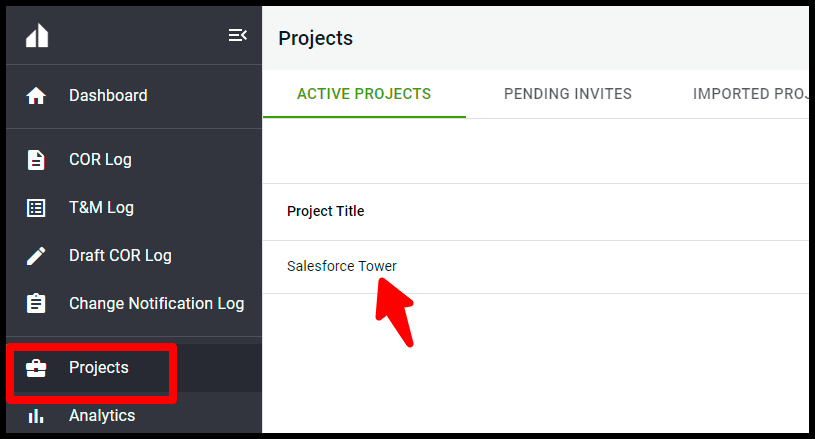Image resolution: width=815 pixels, height=439 pixels.
Task: Click the COR Log document icon
Action: pyautogui.click(x=36, y=160)
